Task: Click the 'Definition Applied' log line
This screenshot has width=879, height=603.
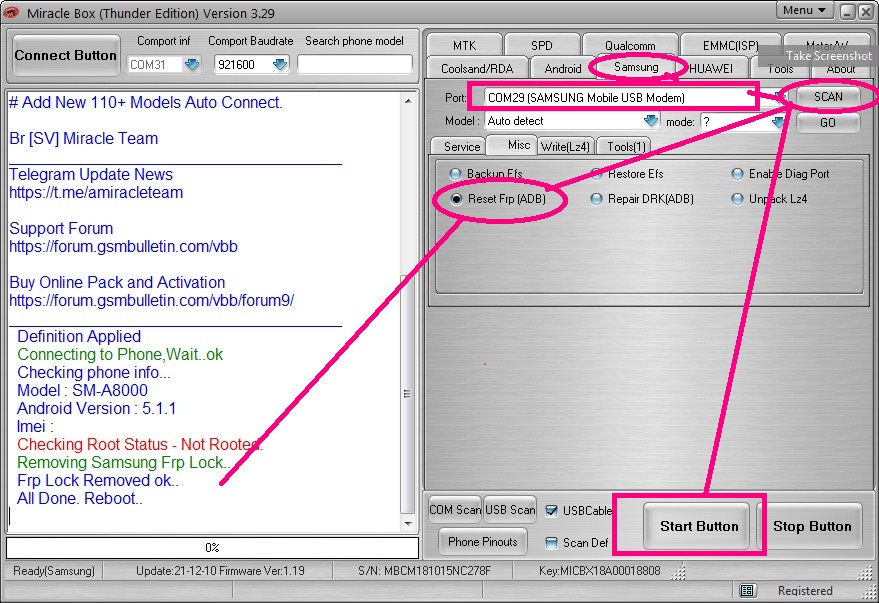Action: (79, 337)
